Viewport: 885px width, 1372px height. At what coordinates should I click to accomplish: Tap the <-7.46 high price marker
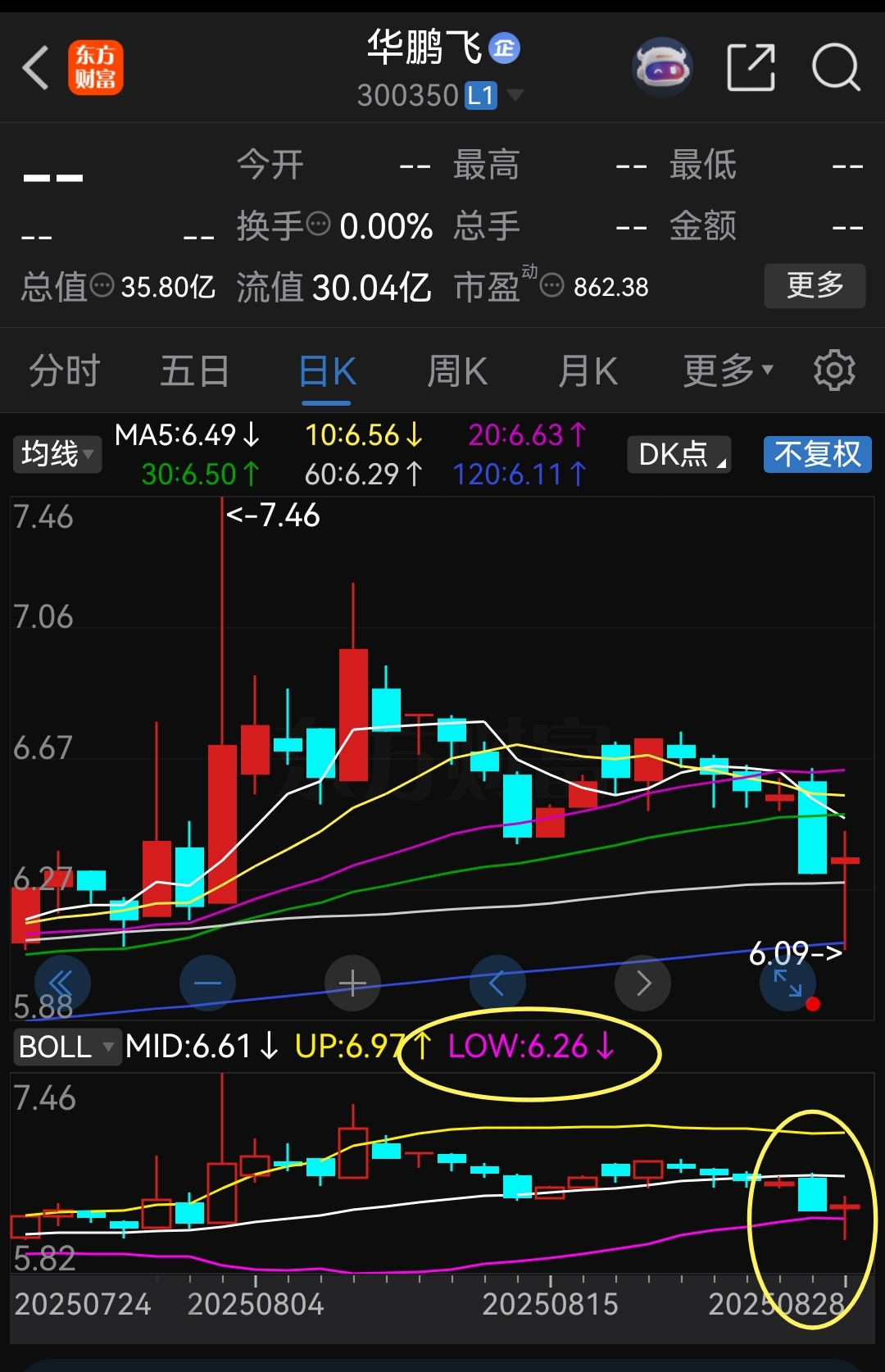click(x=273, y=516)
